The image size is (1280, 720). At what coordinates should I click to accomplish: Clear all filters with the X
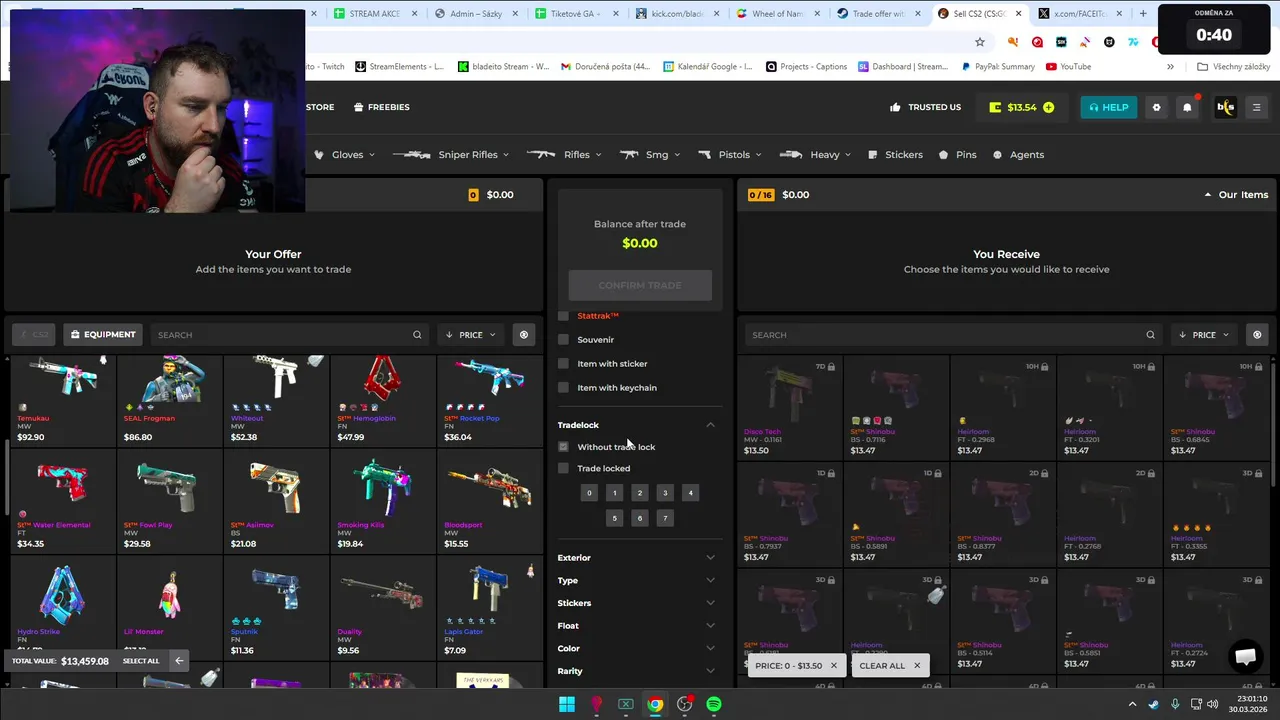(x=916, y=665)
